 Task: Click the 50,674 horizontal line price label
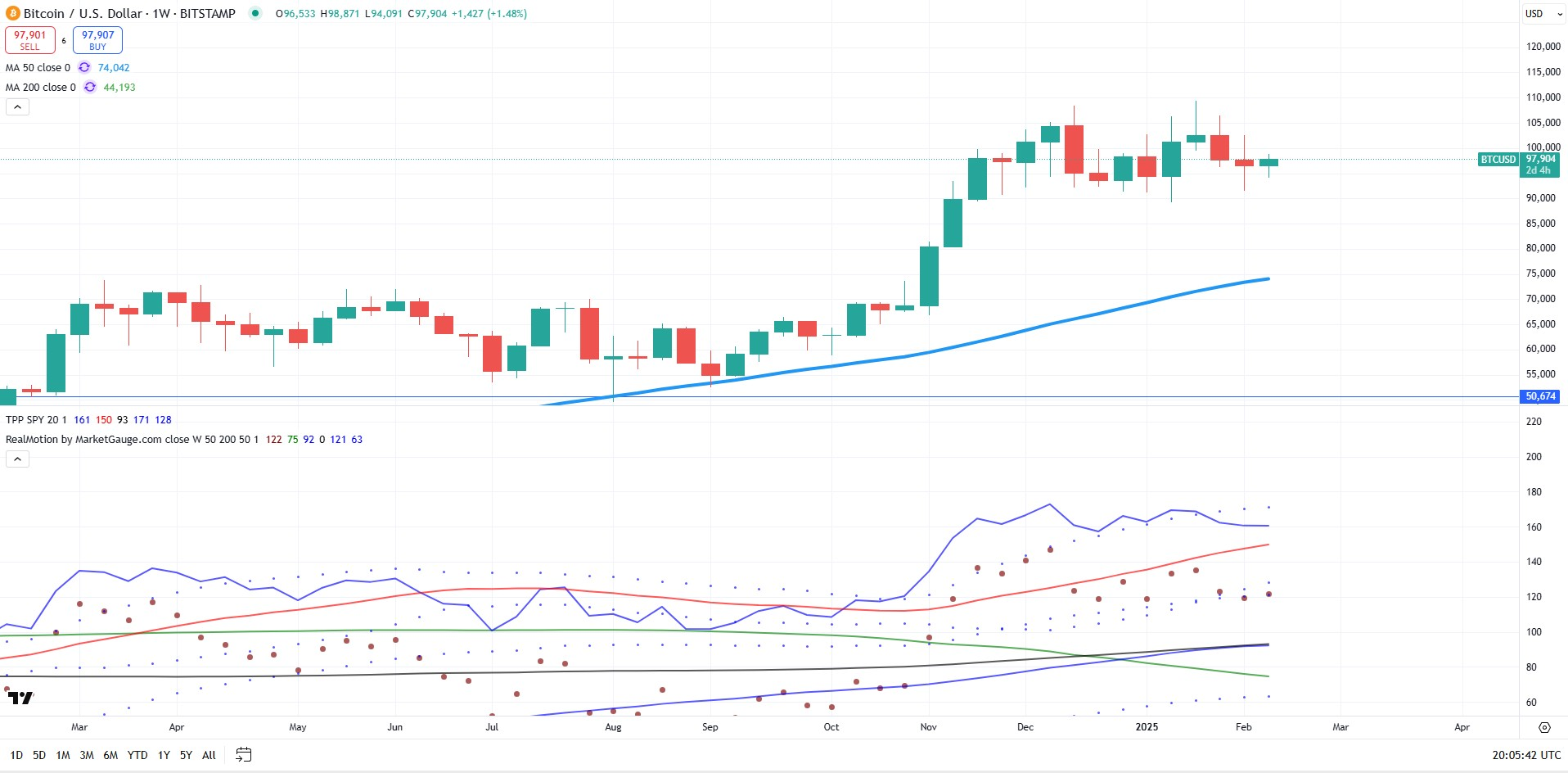(x=1540, y=396)
